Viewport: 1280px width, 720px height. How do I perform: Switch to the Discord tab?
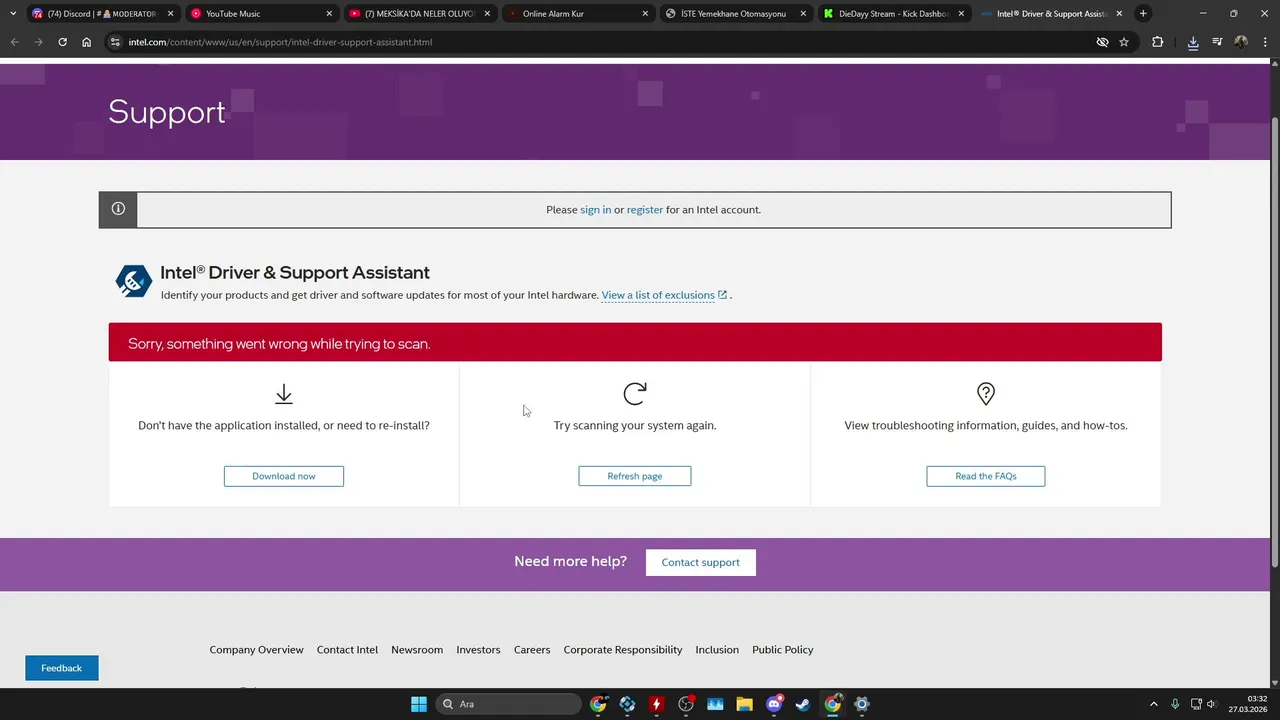102,14
